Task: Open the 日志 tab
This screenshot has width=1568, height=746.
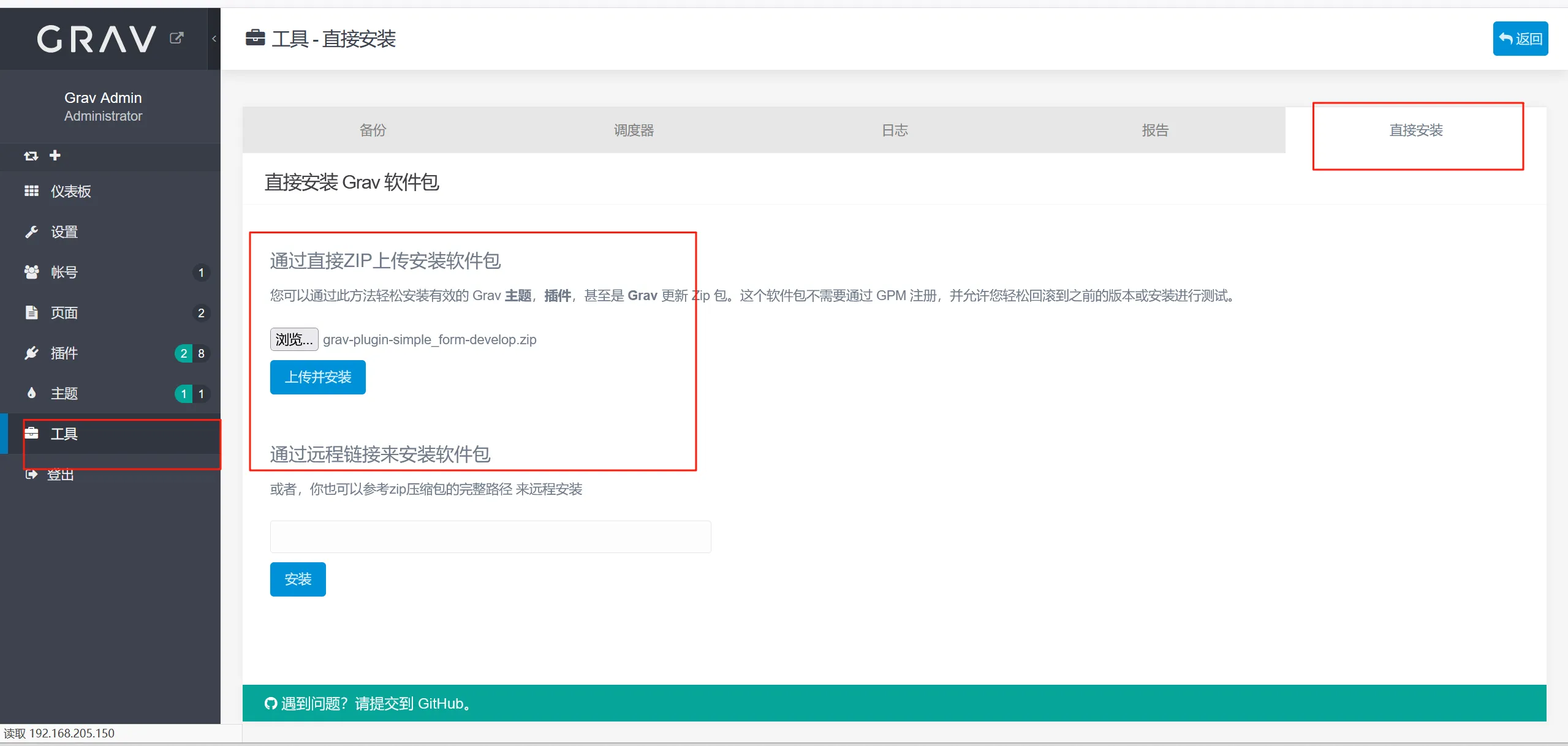Action: pyautogui.click(x=894, y=130)
